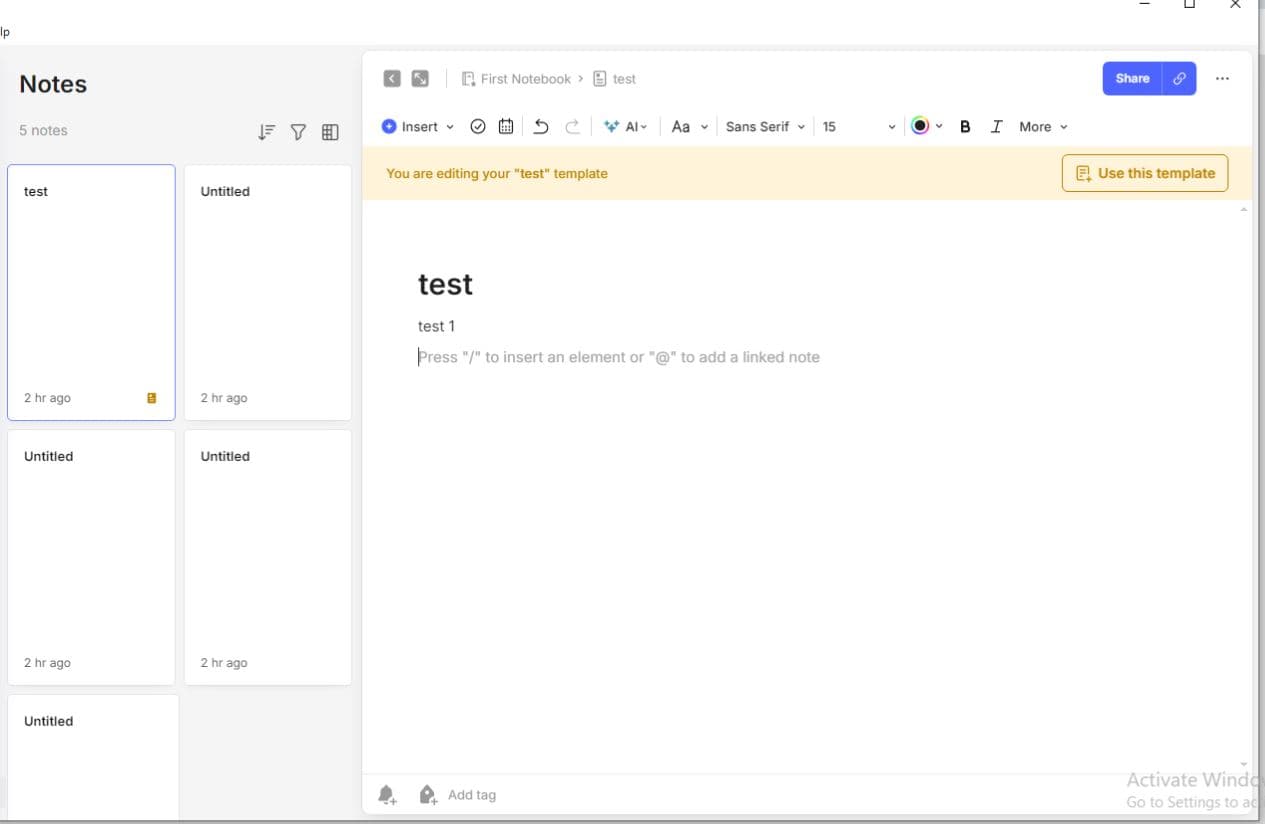The width and height of the screenshot is (1265, 824).
Task: Change the notes view layout icon
Action: tap(330, 131)
